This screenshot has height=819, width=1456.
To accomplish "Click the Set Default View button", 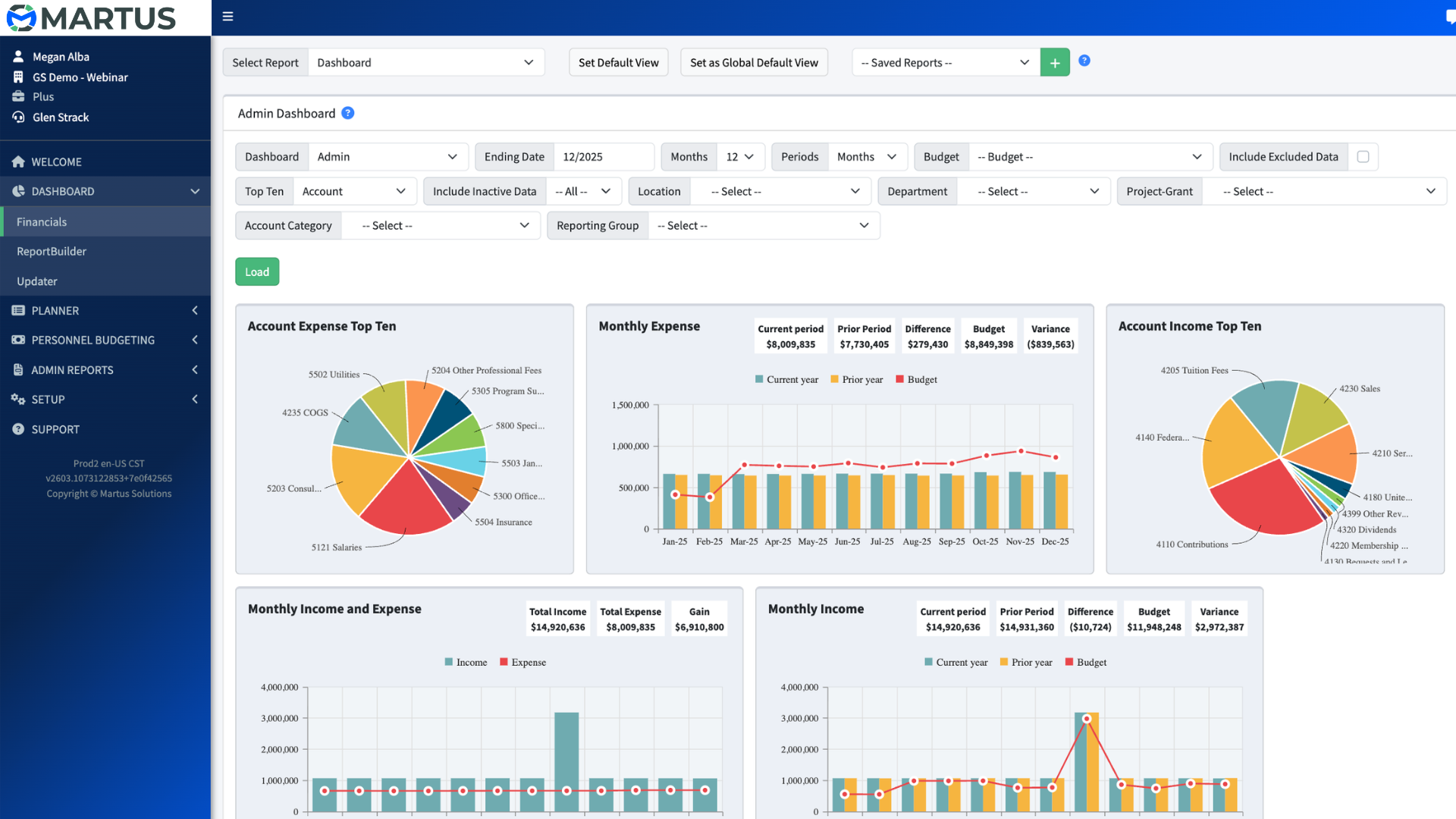I will pyautogui.click(x=618, y=62).
